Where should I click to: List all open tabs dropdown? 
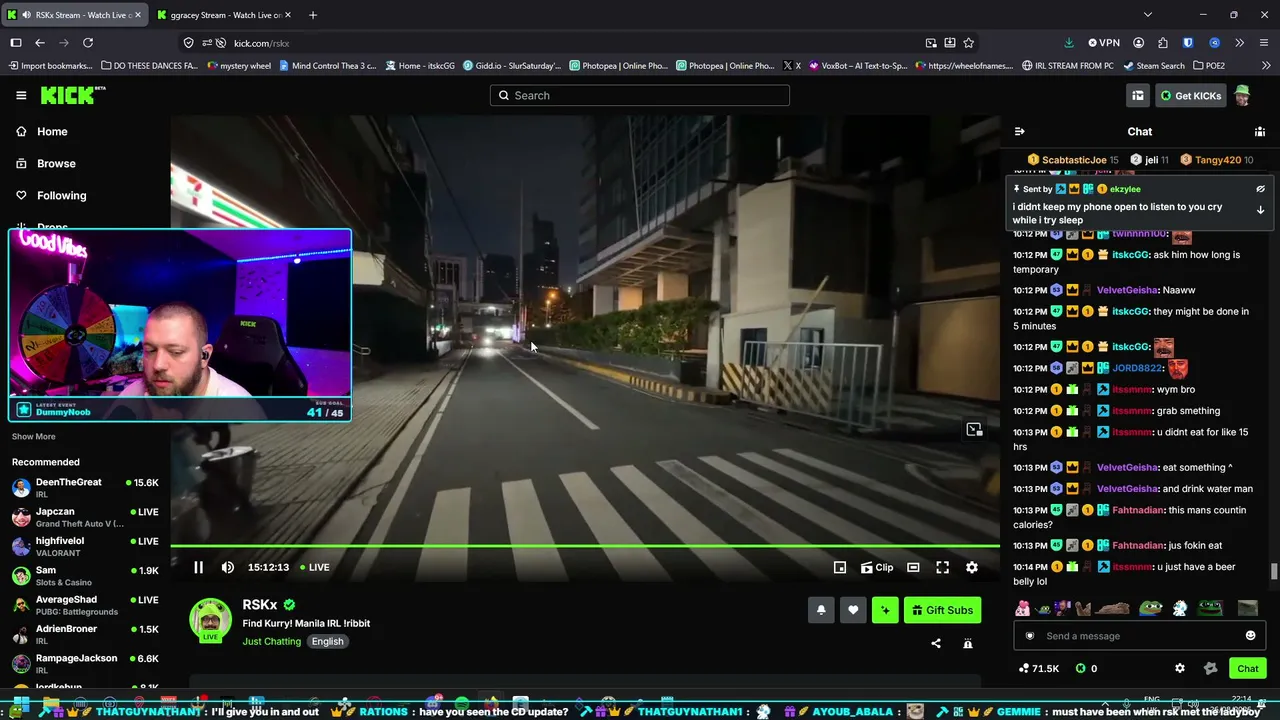[x=1148, y=15]
